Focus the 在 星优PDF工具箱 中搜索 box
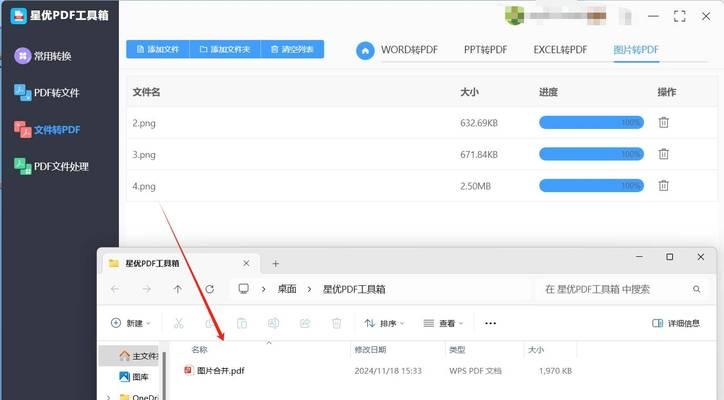The height and width of the screenshot is (400, 724). [x=621, y=289]
